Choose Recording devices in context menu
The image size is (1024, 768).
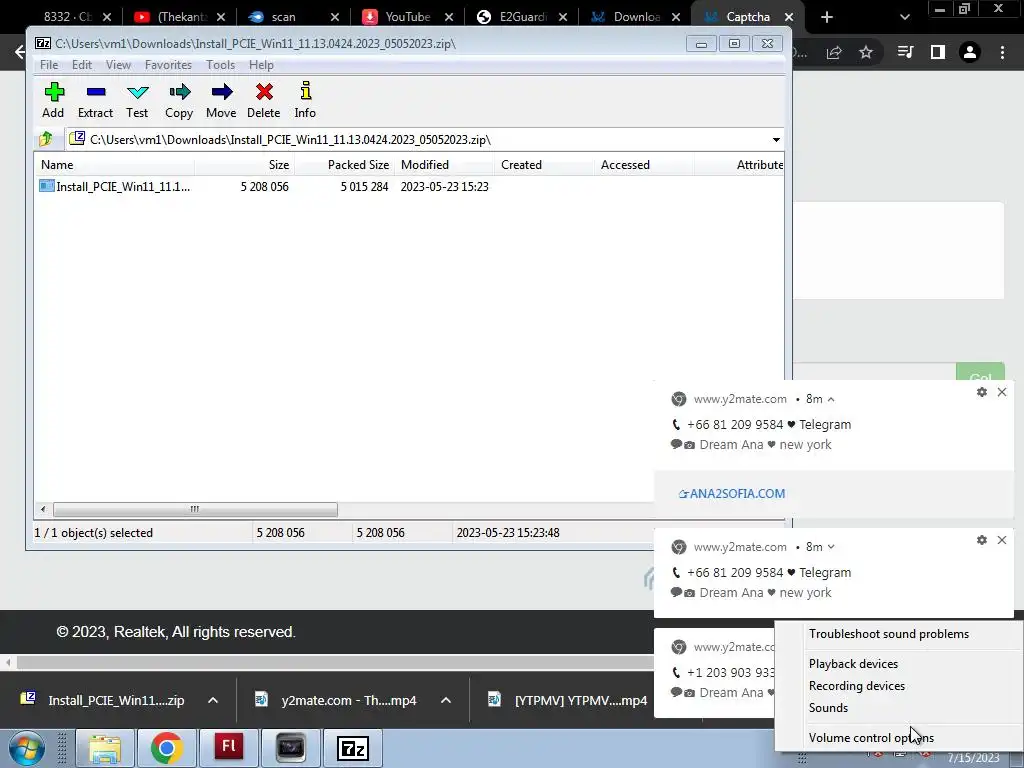pos(857,686)
